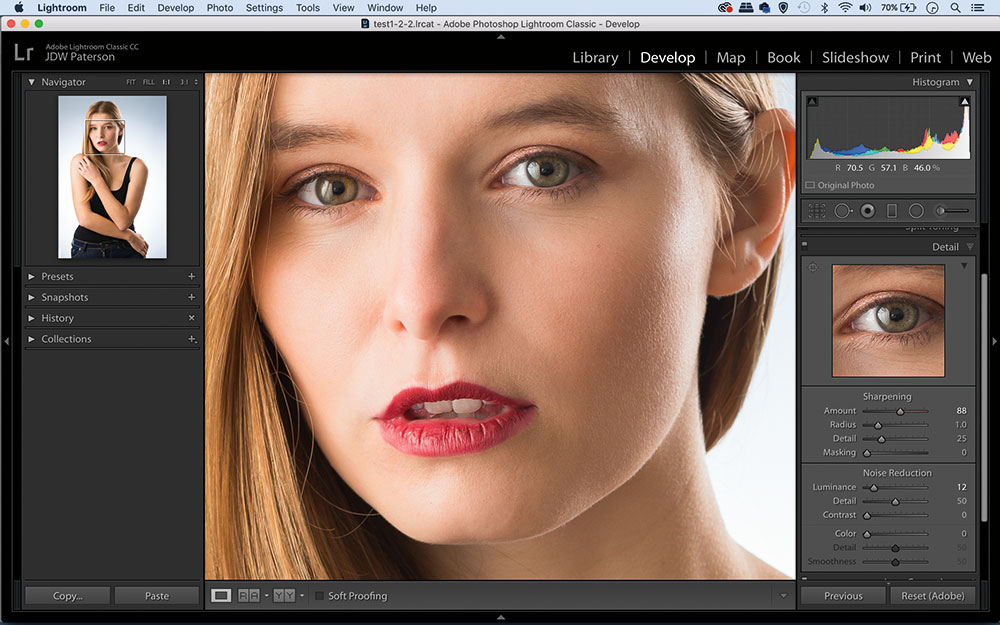The image size is (1000, 625).
Task: Set Navigator zoom to 1:1
Action: point(166,82)
